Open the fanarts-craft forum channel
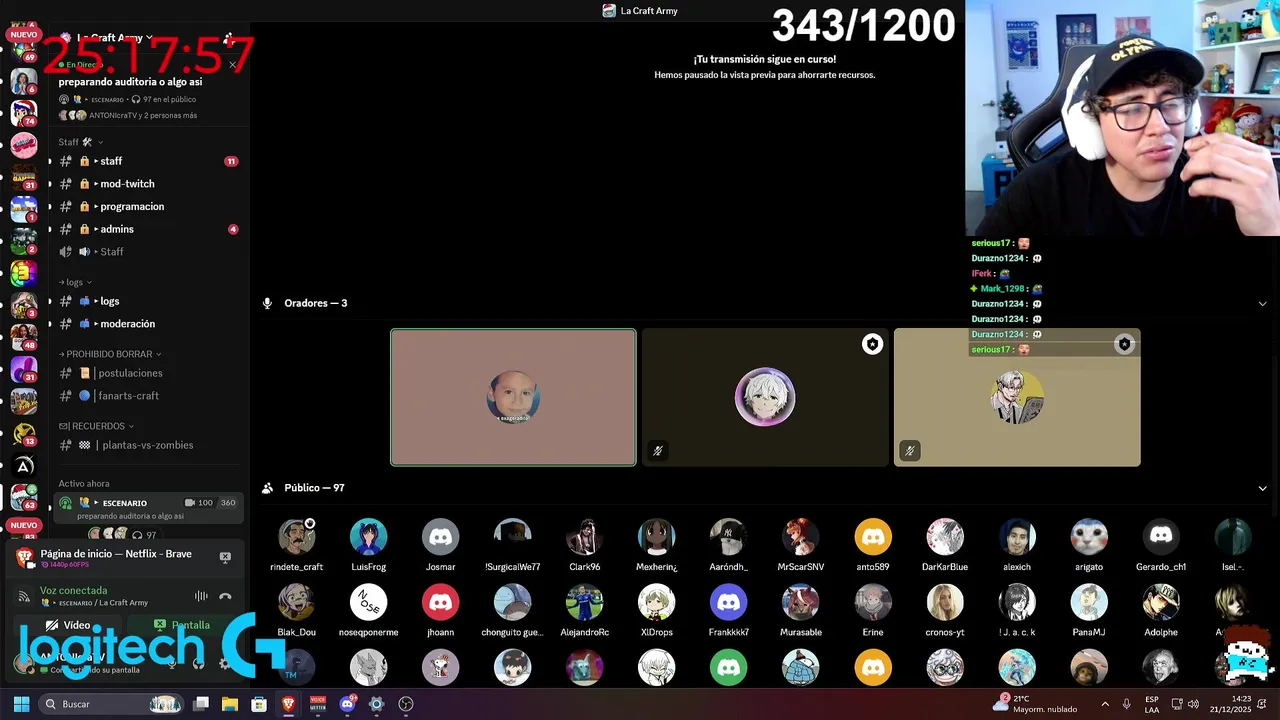 pos(148,396)
